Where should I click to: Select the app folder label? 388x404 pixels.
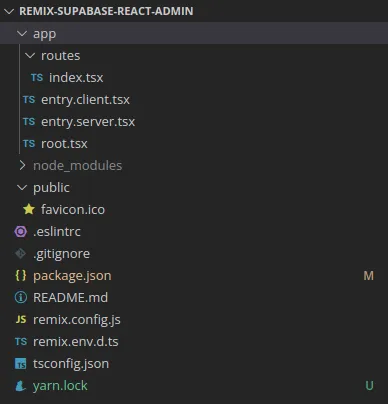[x=45, y=34]
